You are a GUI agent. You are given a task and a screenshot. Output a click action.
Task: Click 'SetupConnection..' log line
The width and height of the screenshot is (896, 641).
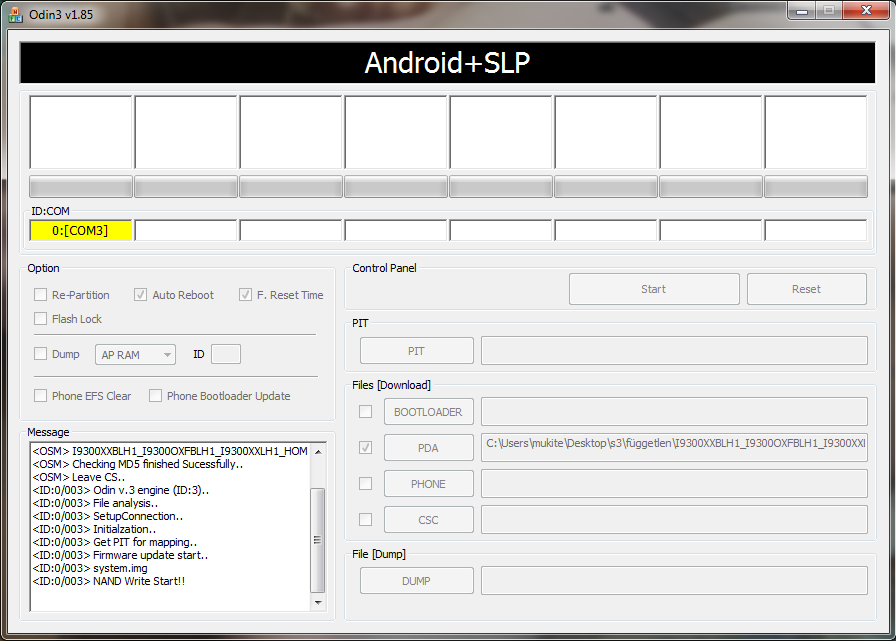[108, 516]
